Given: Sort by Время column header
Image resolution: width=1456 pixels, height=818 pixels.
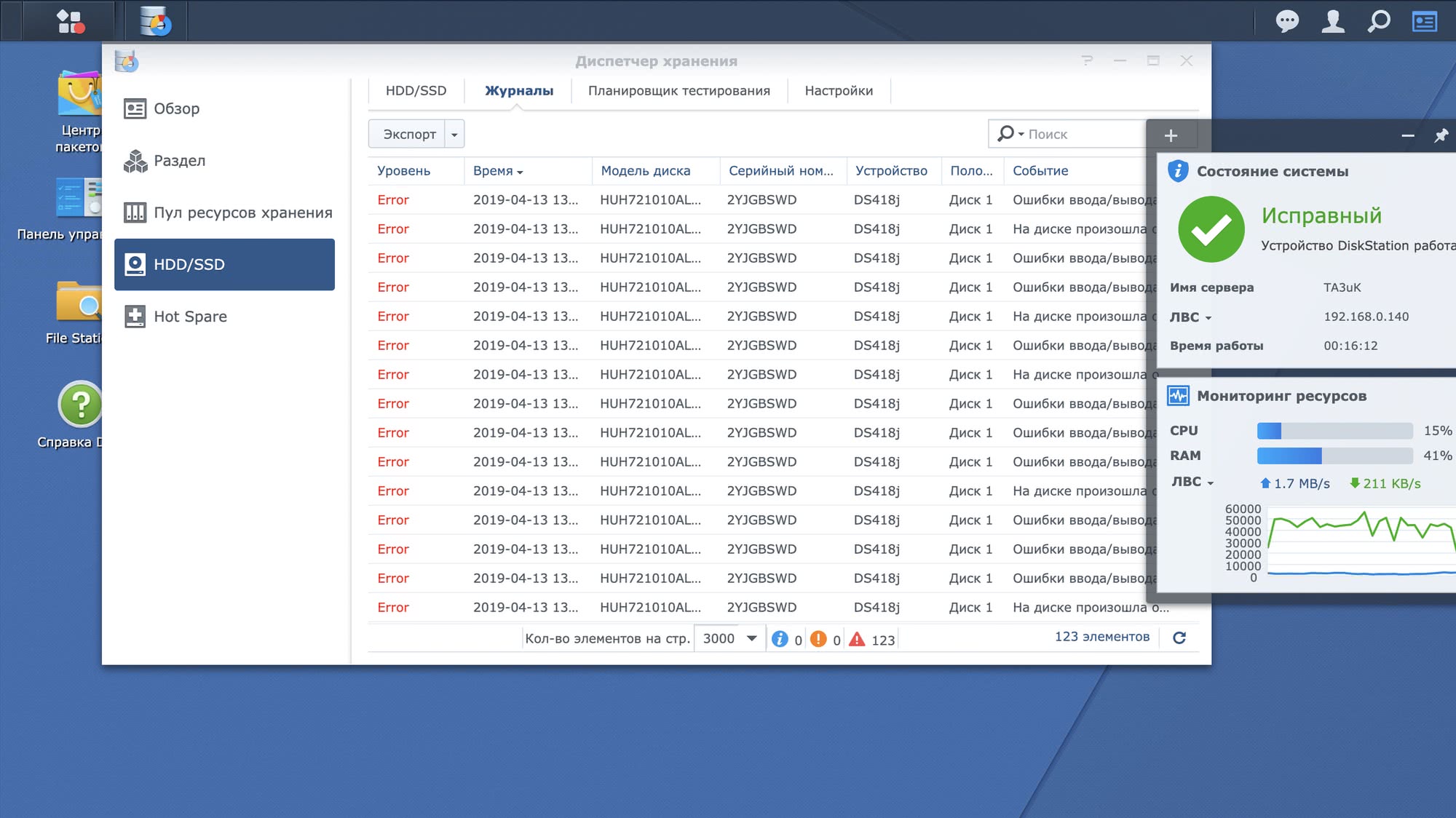Looking at the screenshot, I should 527,171.
